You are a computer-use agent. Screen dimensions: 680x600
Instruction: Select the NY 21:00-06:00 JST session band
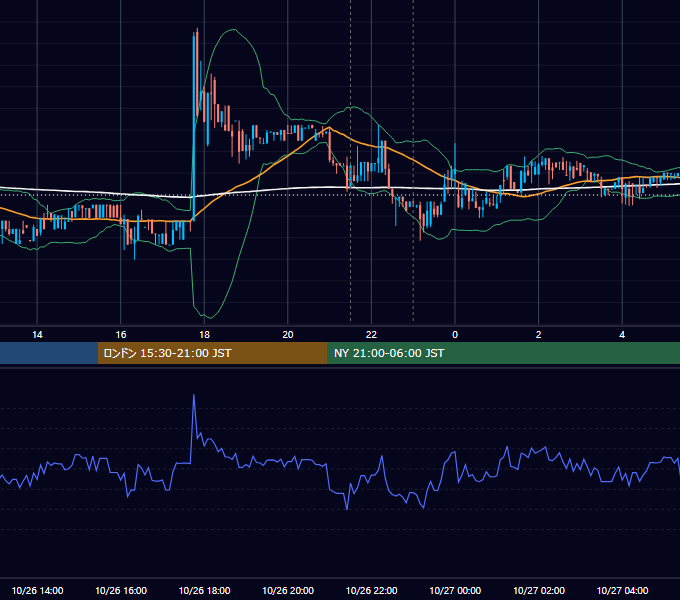503,353
